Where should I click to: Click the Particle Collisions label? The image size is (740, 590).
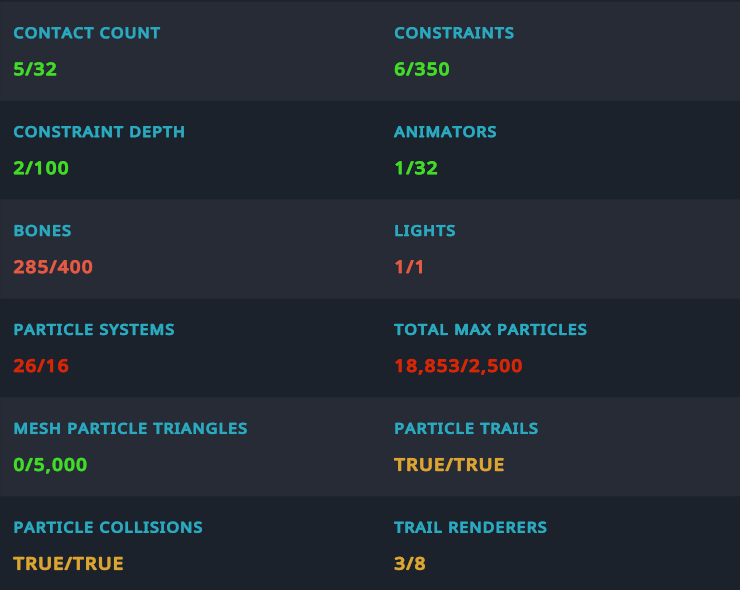coord(108,528)
